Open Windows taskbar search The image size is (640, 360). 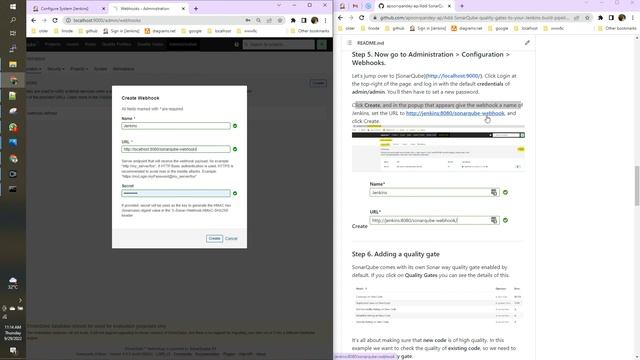click(x=13, y=20)
